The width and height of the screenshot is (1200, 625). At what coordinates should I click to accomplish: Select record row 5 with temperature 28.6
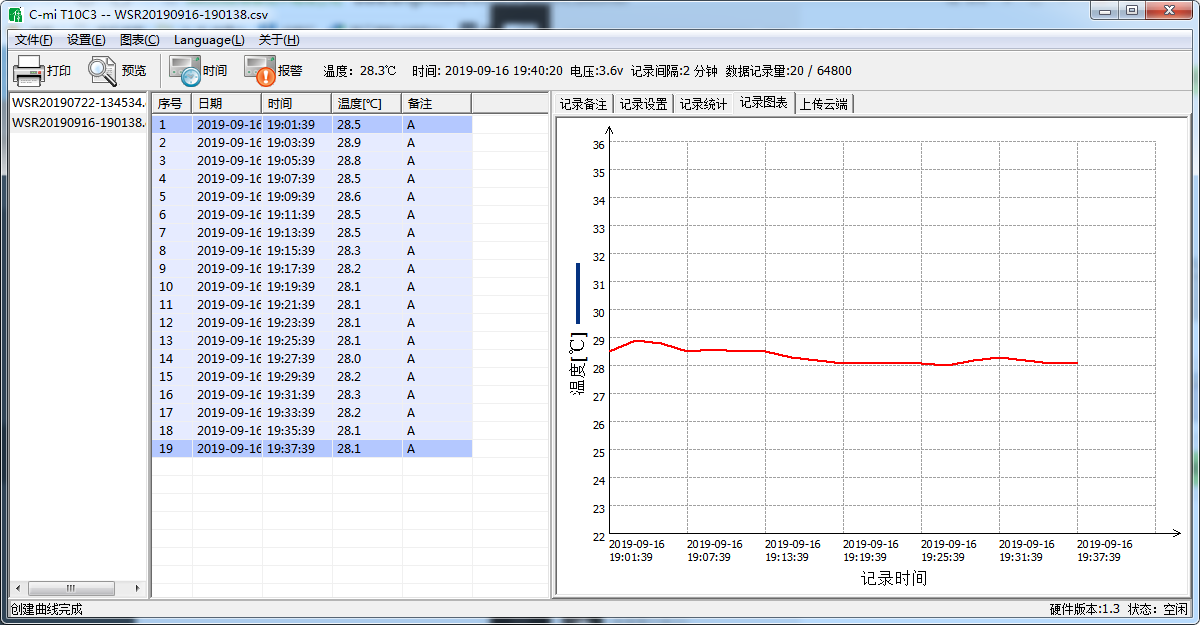click(312, 197)
